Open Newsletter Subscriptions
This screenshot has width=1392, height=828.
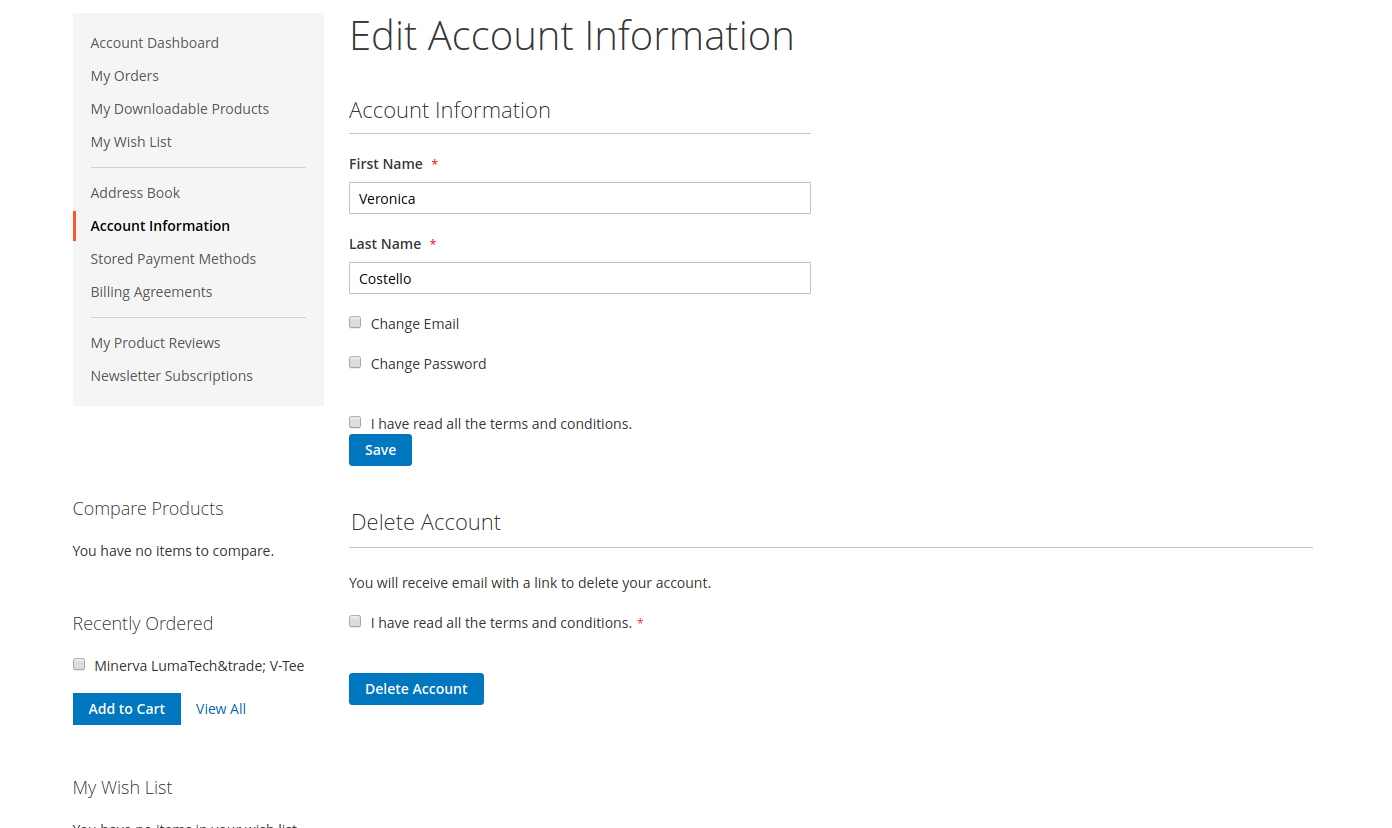click(x=171, y=376)
